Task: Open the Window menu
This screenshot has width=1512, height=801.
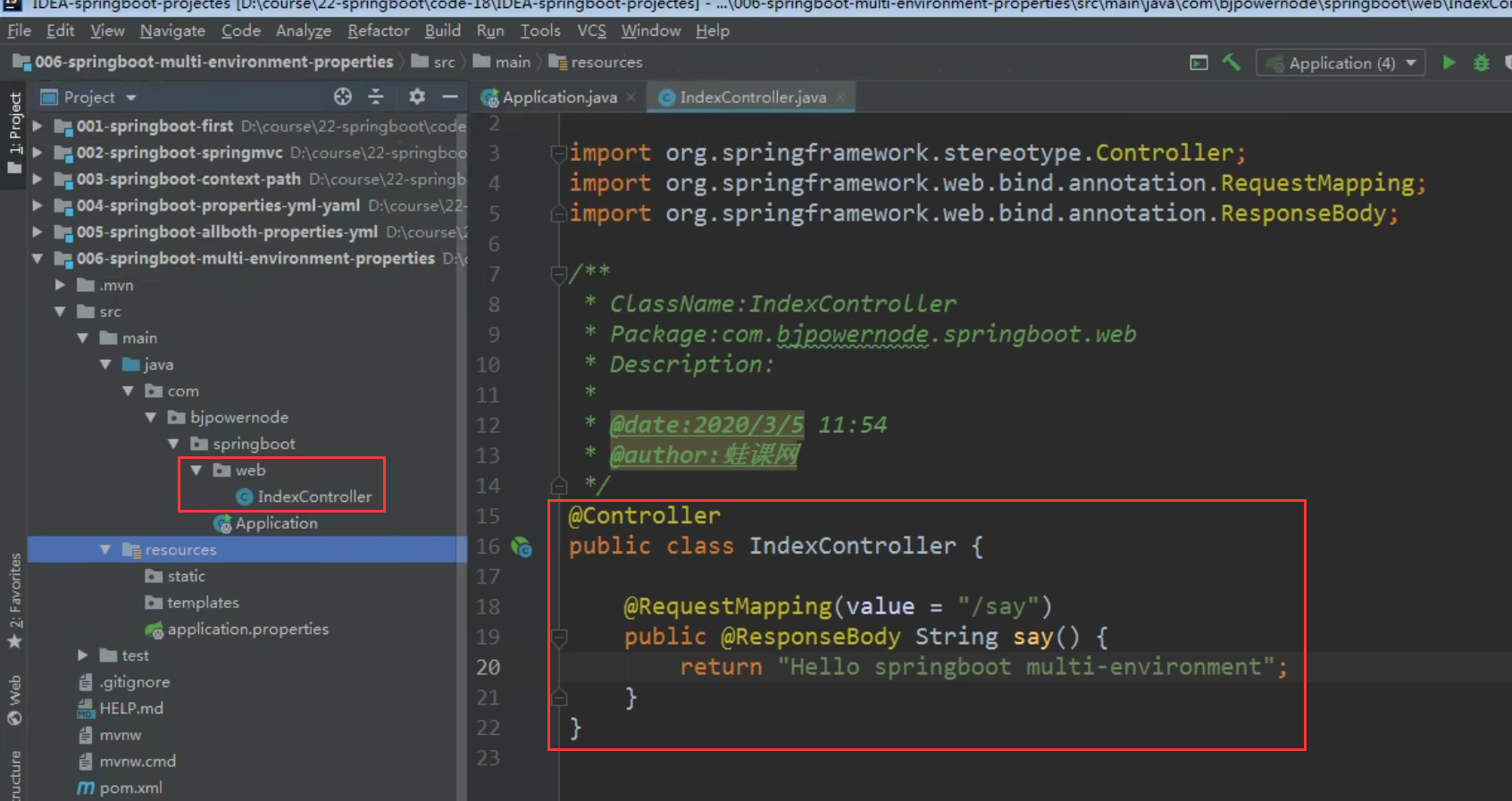Action: (651, 30)
